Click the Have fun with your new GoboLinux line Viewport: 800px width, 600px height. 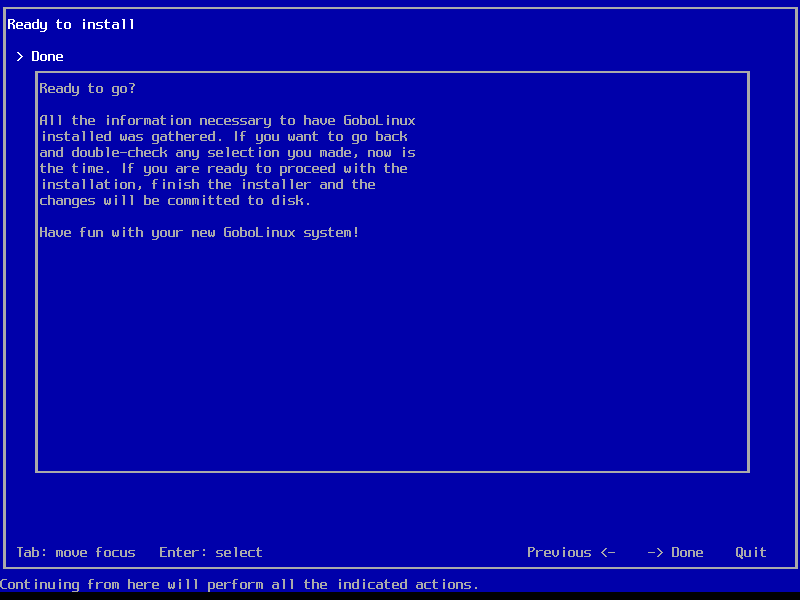pyautogui.click(x=199, y=232)
